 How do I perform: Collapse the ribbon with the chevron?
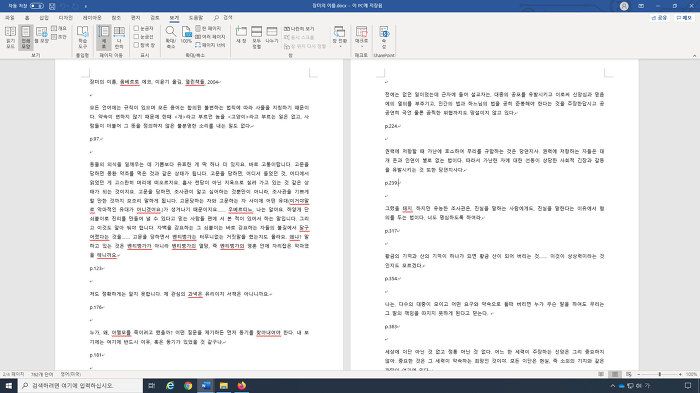coord(694,55)
